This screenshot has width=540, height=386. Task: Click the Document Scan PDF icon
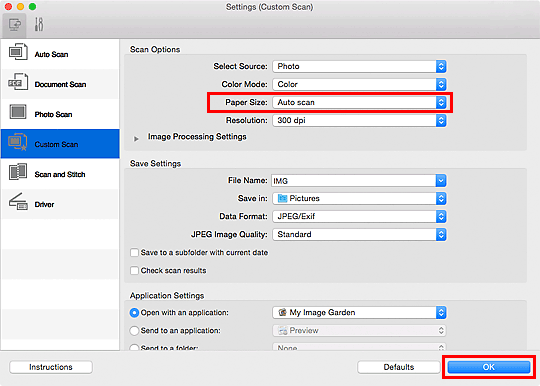[x=18, y=82]
